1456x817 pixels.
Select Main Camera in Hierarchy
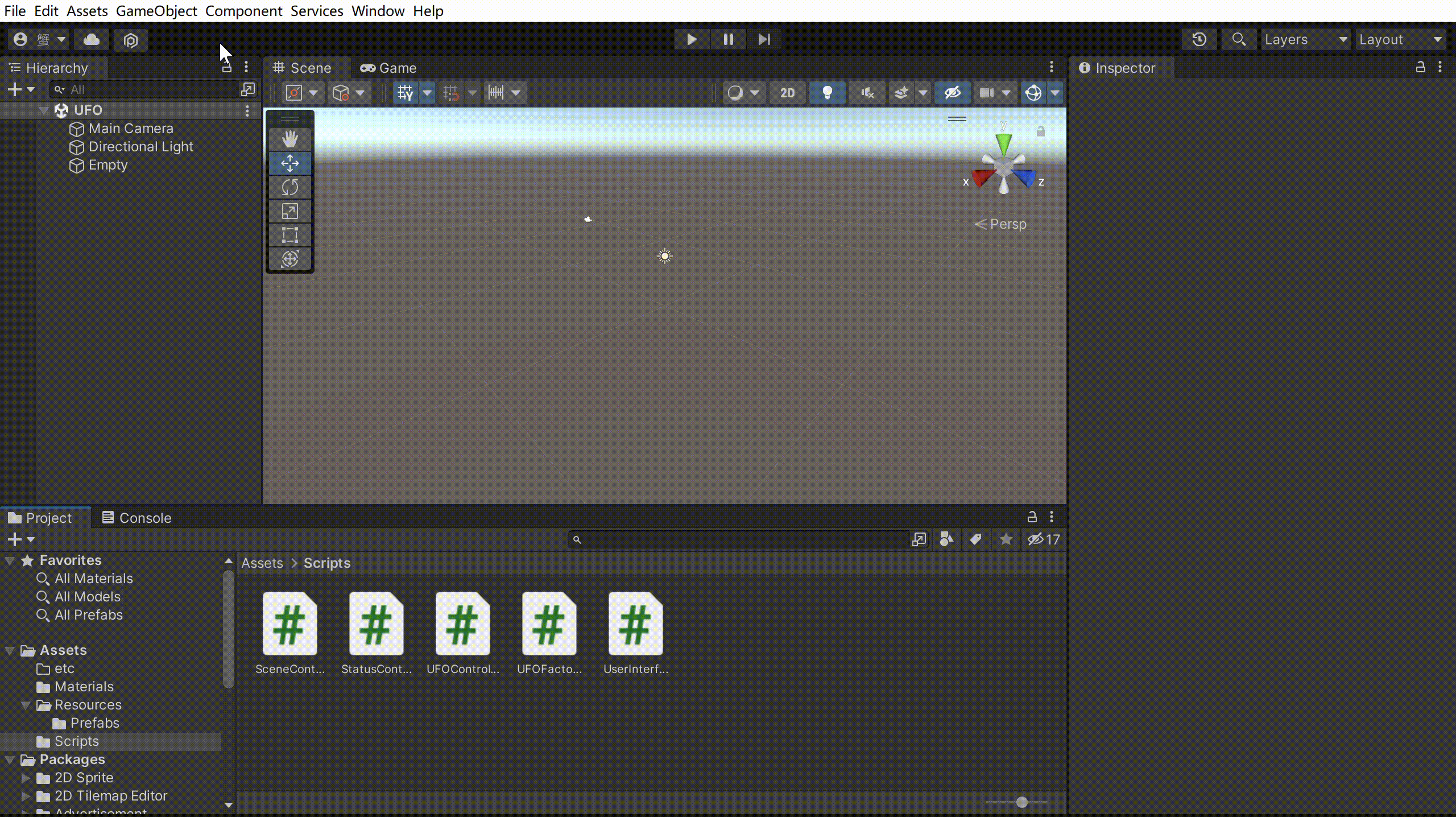(131, 129)
